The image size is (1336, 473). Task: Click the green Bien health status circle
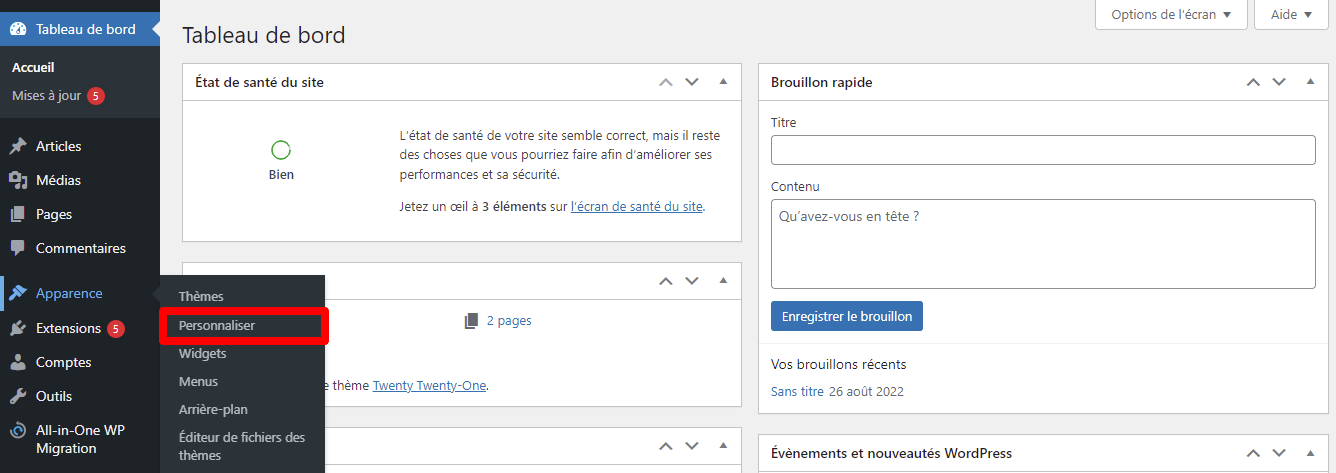281,150
